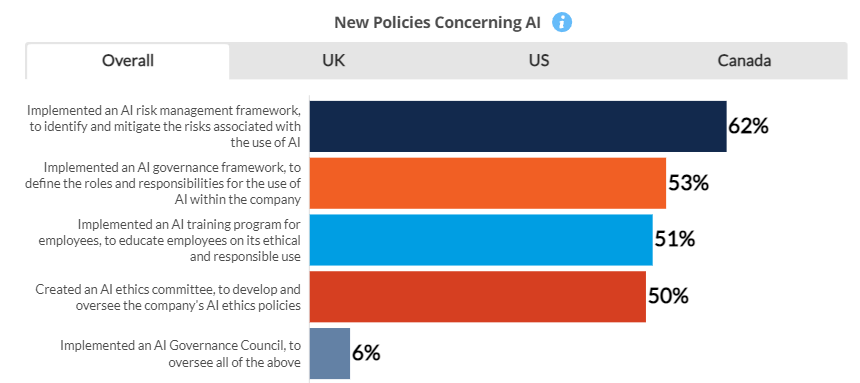Click the 50% value label

[x=668, y=296]
